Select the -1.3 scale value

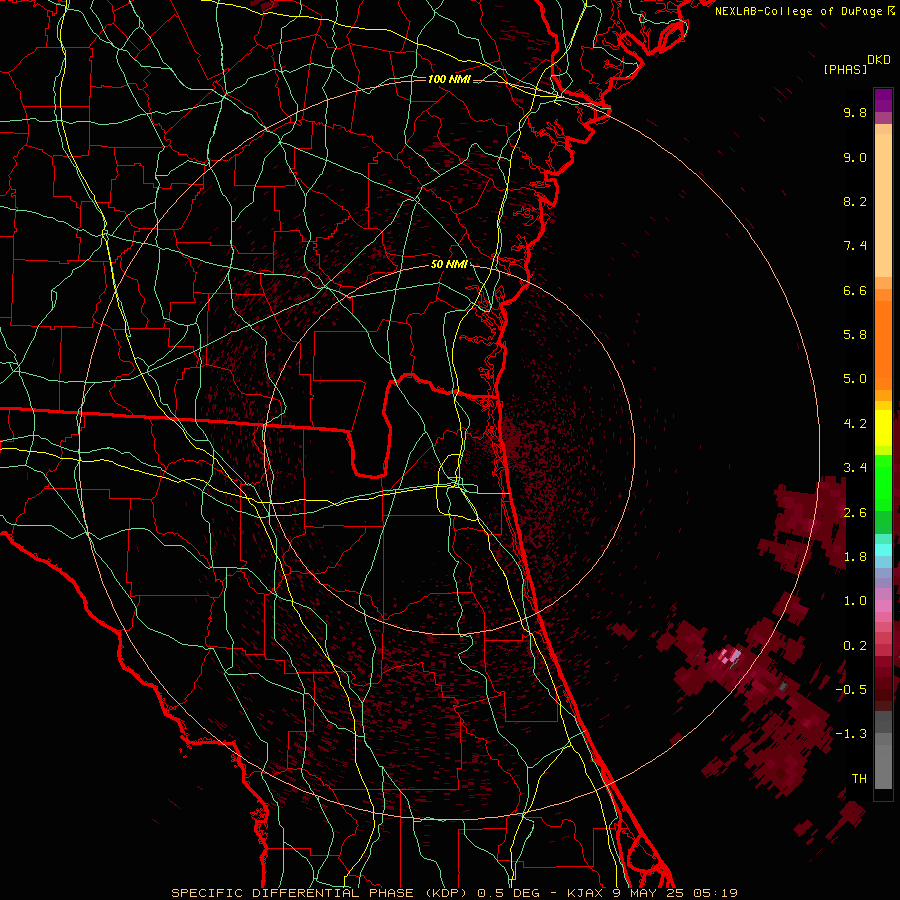coord(851,734)
